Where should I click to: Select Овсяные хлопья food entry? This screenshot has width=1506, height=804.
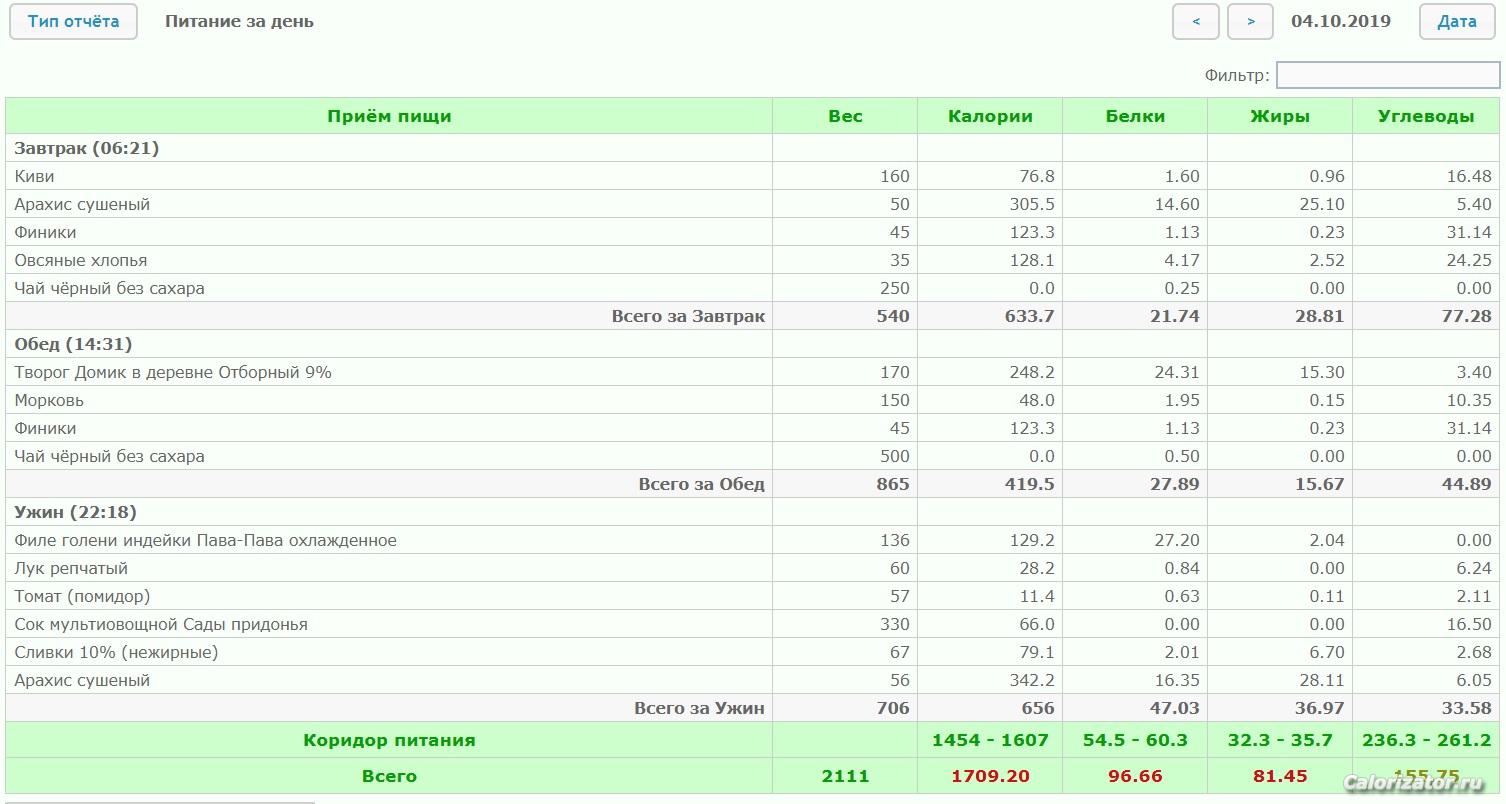pyautogui.click(x=81, y=260)
